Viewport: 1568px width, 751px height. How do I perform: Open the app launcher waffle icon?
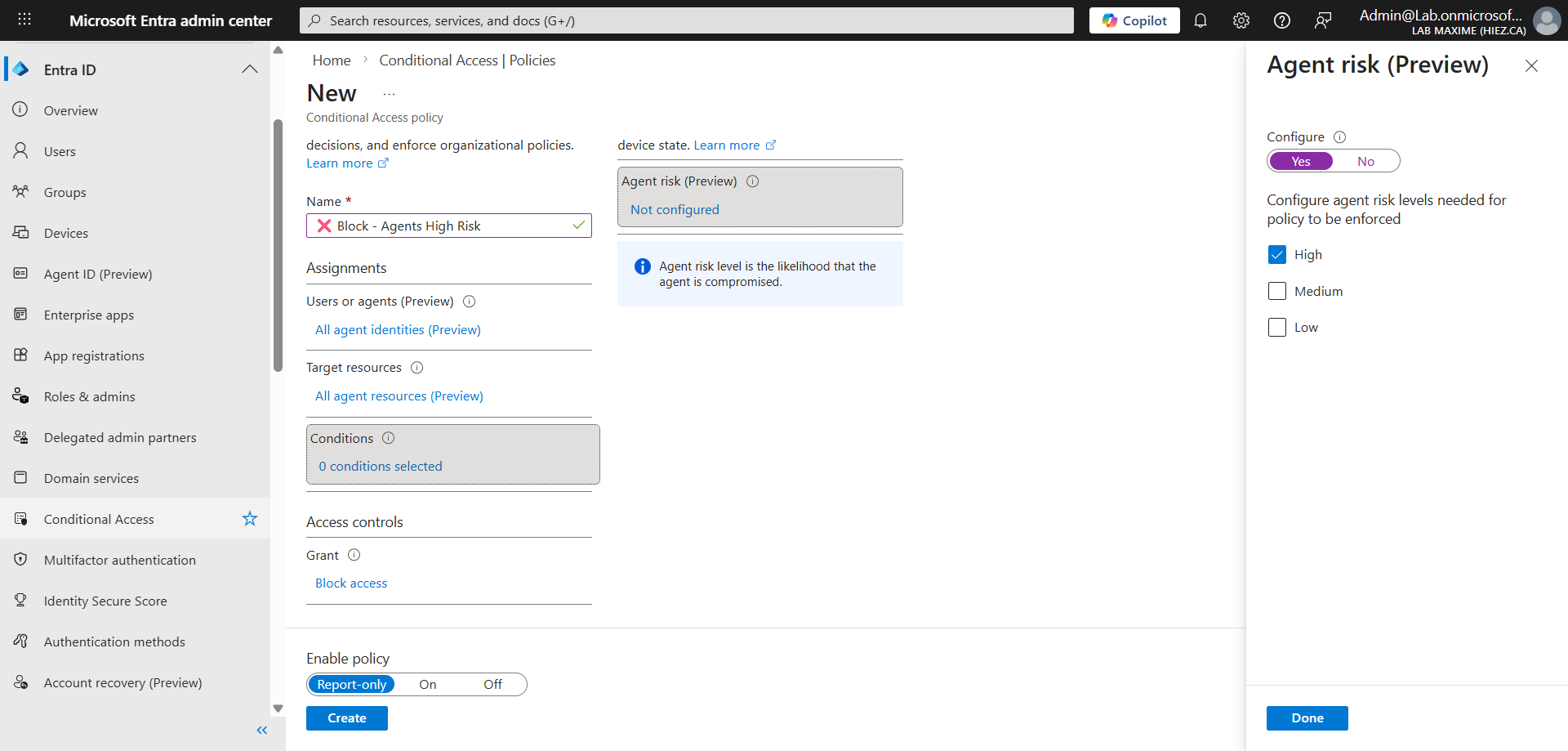click(24, 20)
